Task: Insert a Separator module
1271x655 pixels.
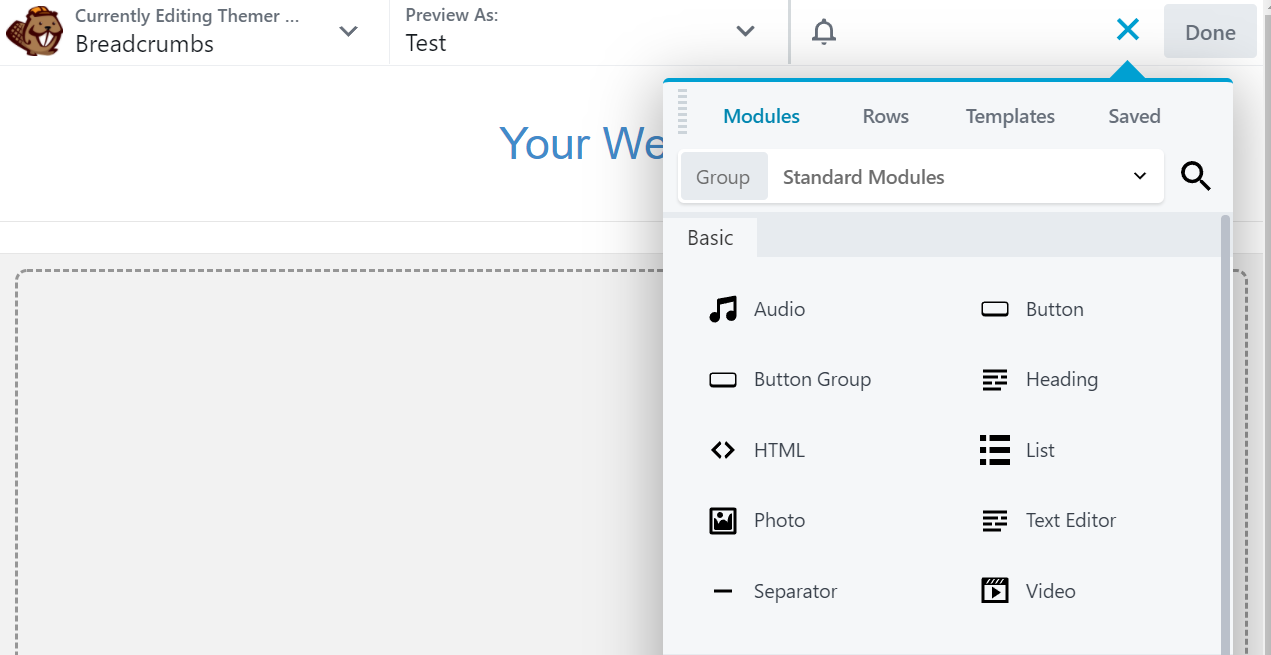Action: [x=795, y=590]
